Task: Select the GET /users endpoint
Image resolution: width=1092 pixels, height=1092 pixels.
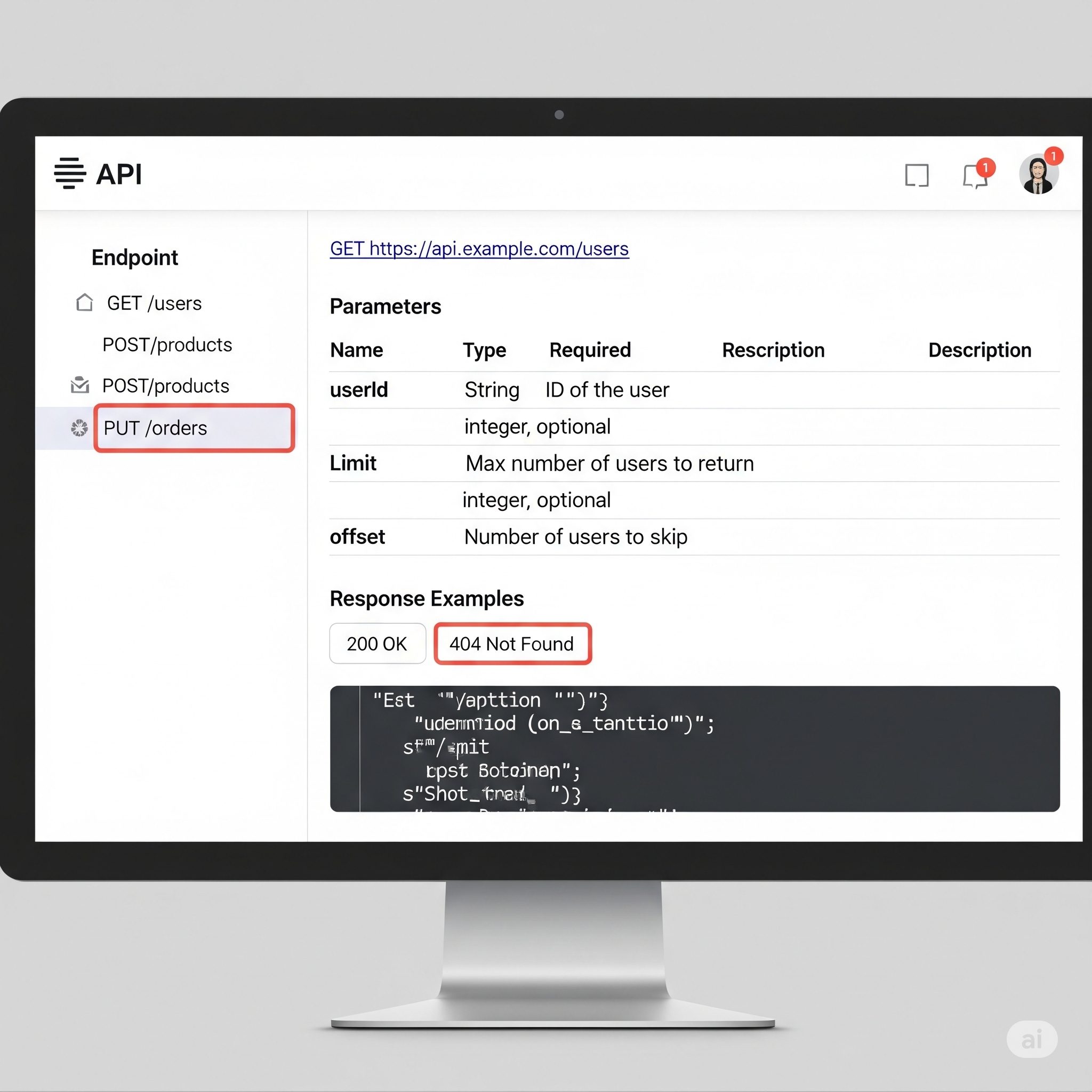Action: click(154, 303)
